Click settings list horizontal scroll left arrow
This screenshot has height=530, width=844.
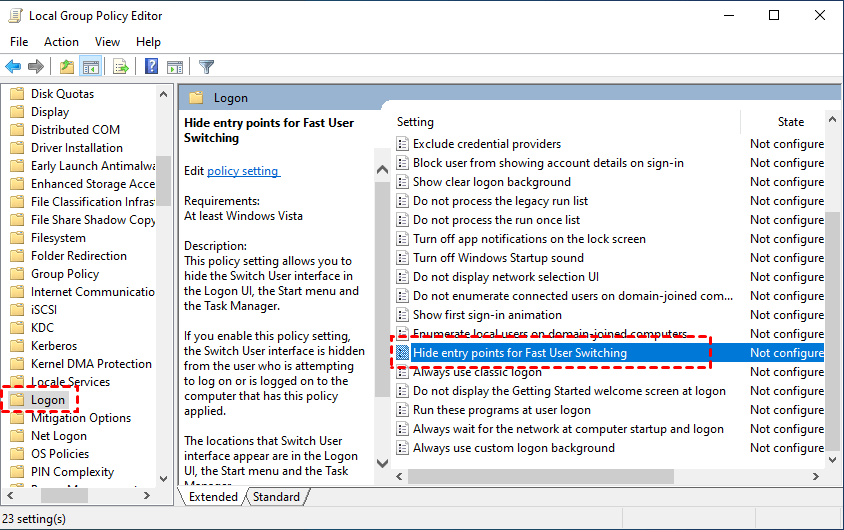coord(399,476)
